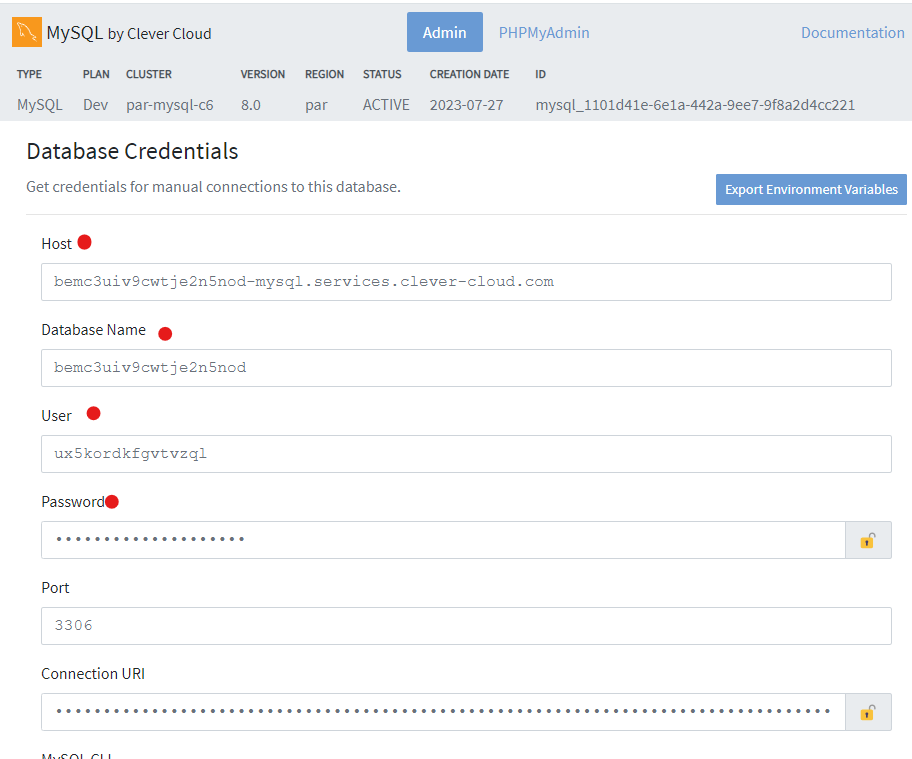
Task: Click the version value 8.0
Action: coord(251,105)
